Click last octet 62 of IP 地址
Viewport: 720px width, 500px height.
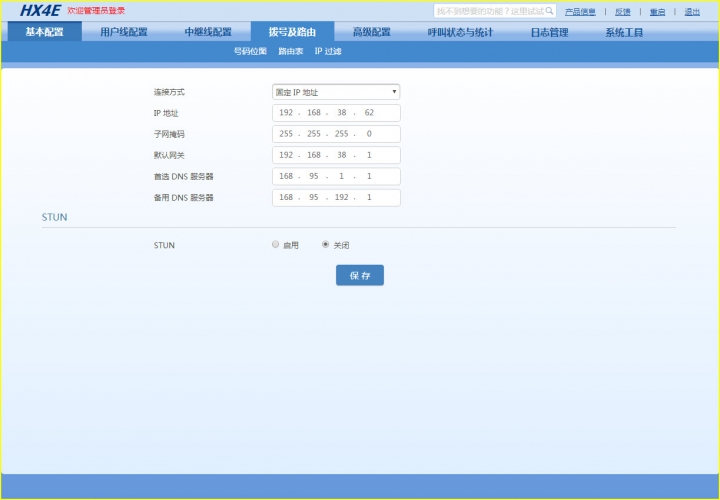tap(369, 113)
